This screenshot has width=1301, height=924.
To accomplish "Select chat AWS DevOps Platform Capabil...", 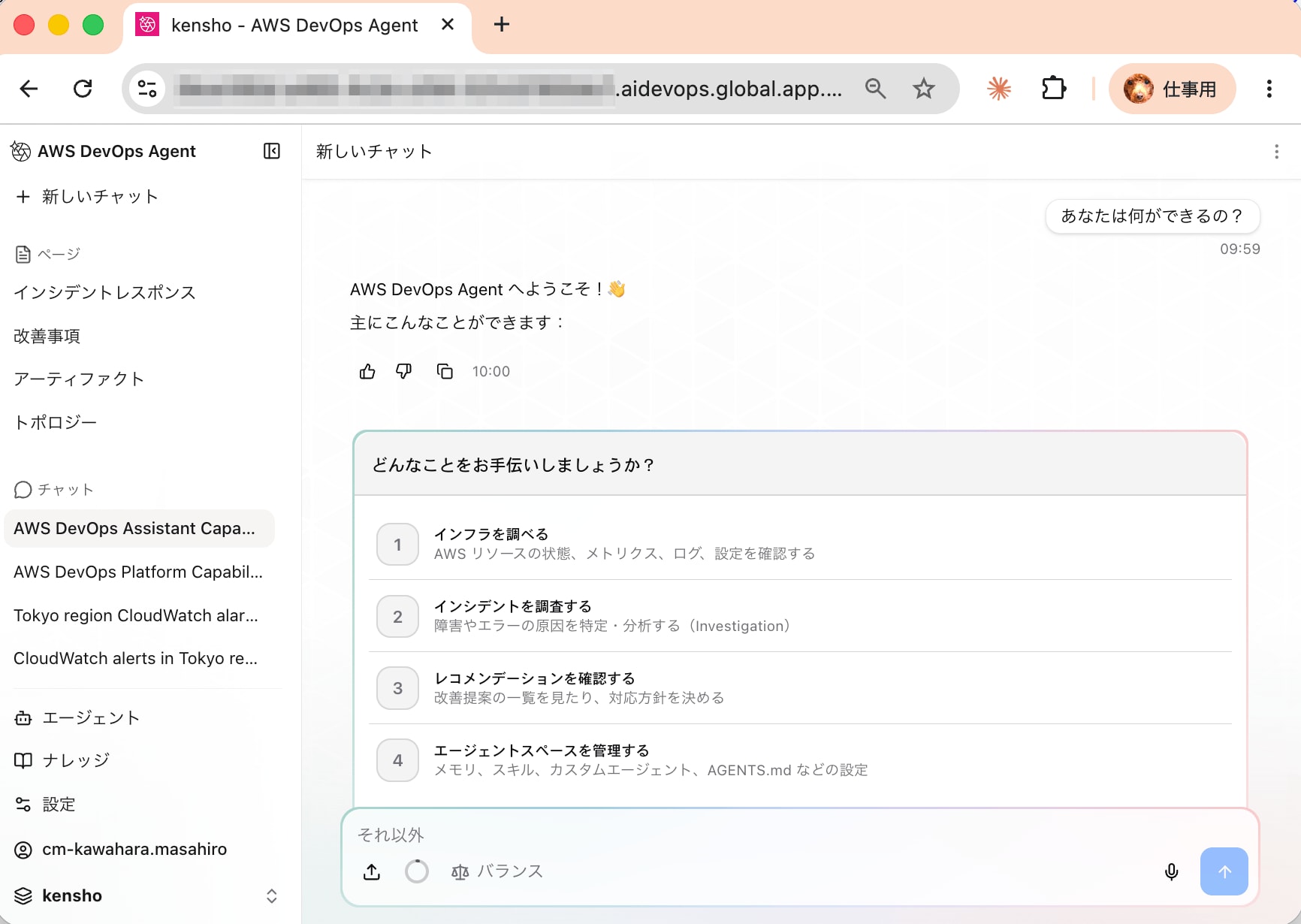I will pos(139,572).
